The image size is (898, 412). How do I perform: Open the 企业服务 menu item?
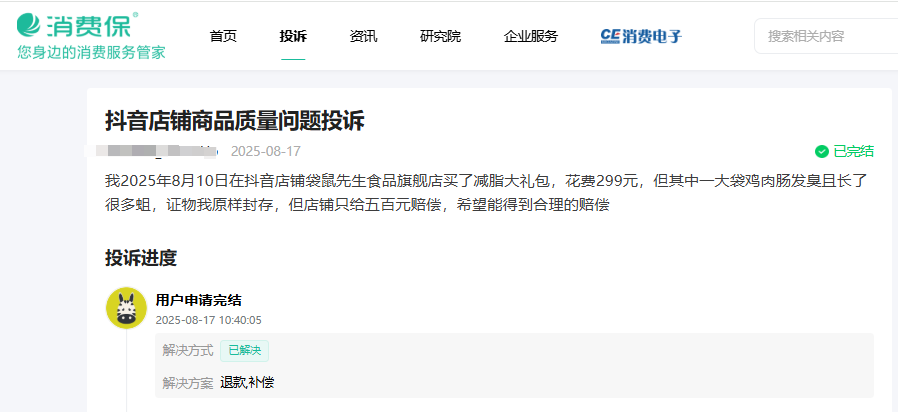(x=531, y=37)
